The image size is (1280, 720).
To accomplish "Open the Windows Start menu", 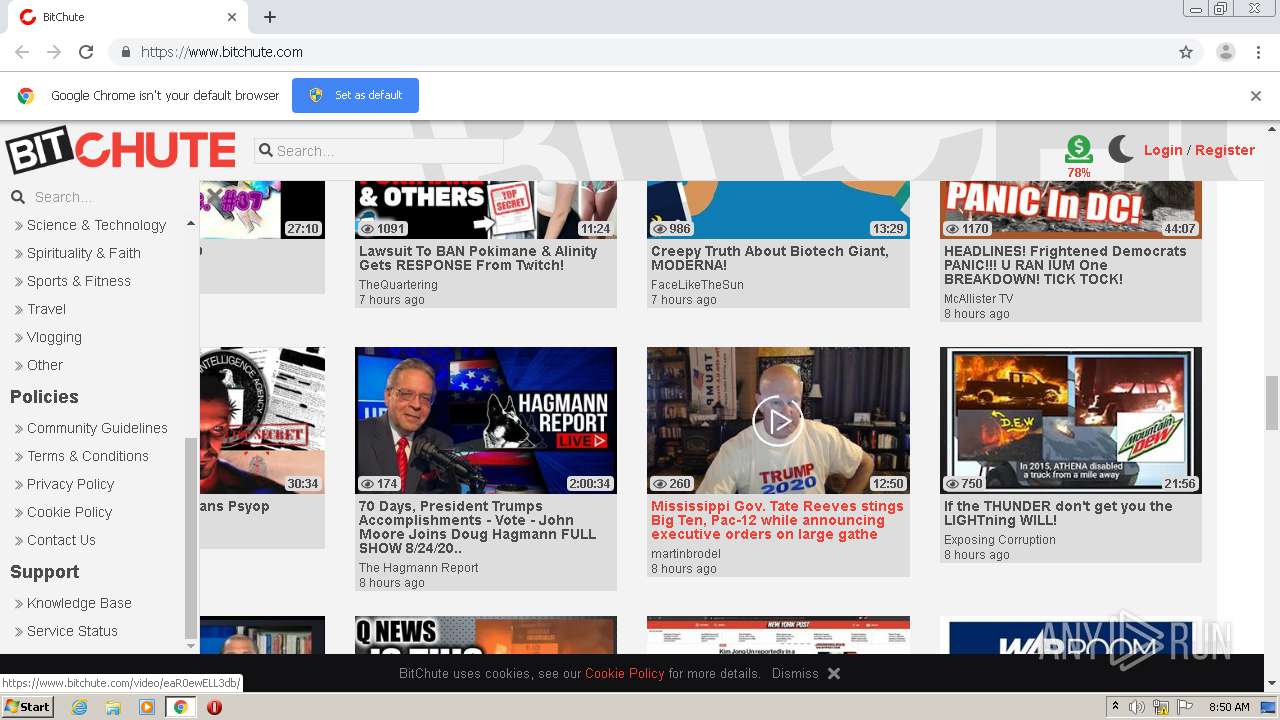I will click(x=28, y=707).
